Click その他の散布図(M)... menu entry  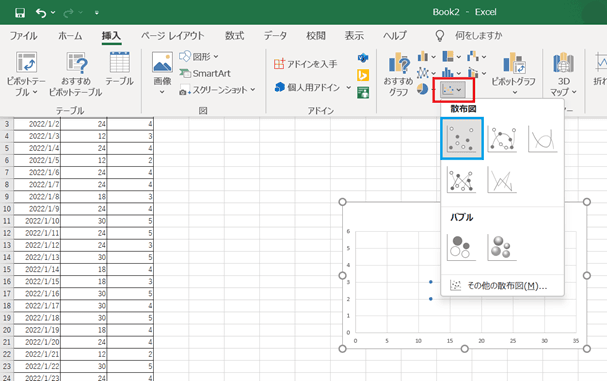(502, 286)
